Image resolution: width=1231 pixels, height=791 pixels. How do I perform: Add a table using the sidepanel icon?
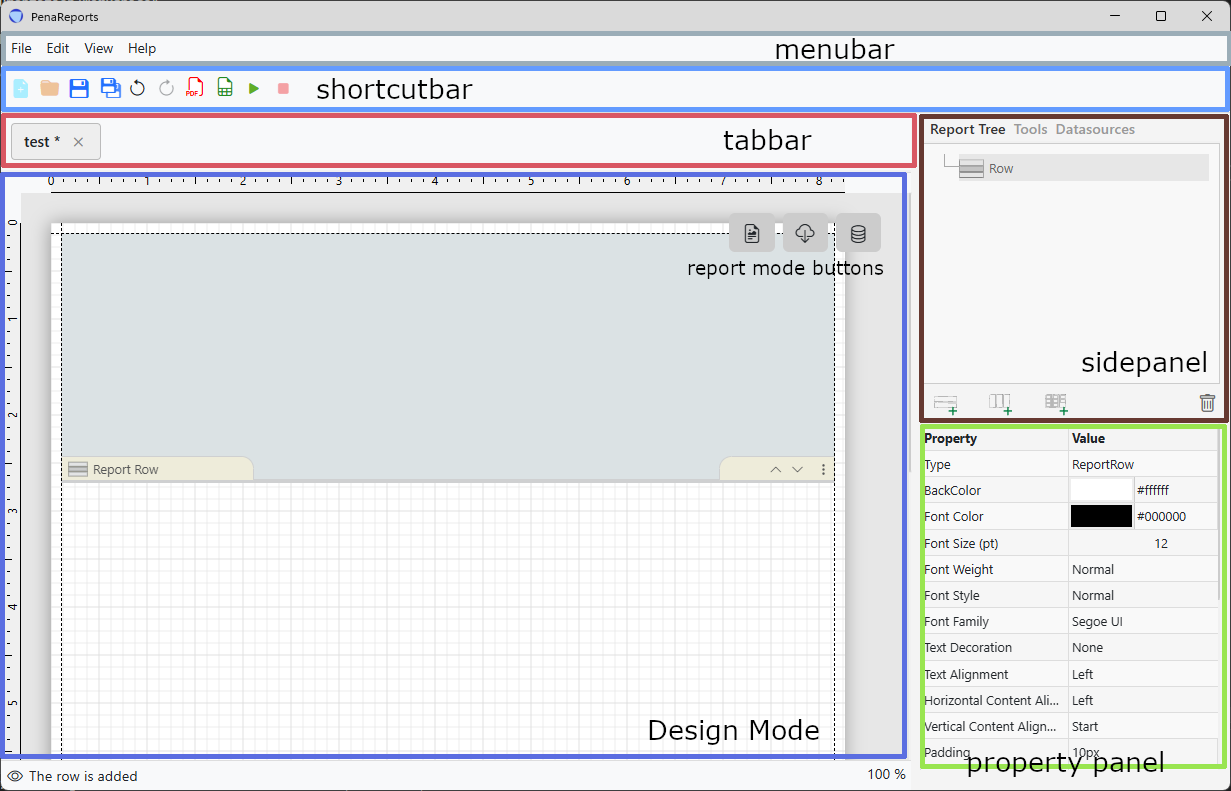point(1056,403)
